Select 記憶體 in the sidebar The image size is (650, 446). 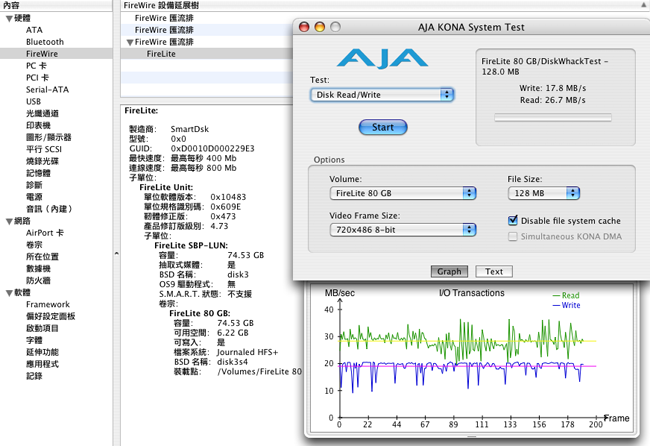coord(38,173)
